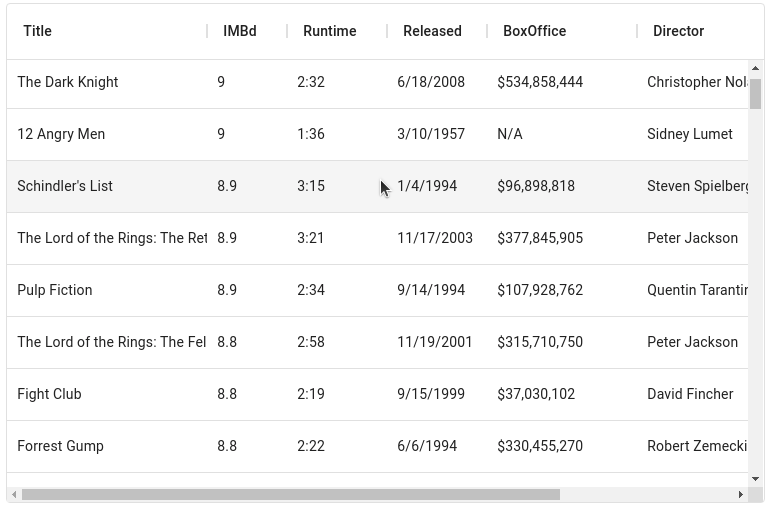Select the Forrest Gump title cell

click(60, 446)
